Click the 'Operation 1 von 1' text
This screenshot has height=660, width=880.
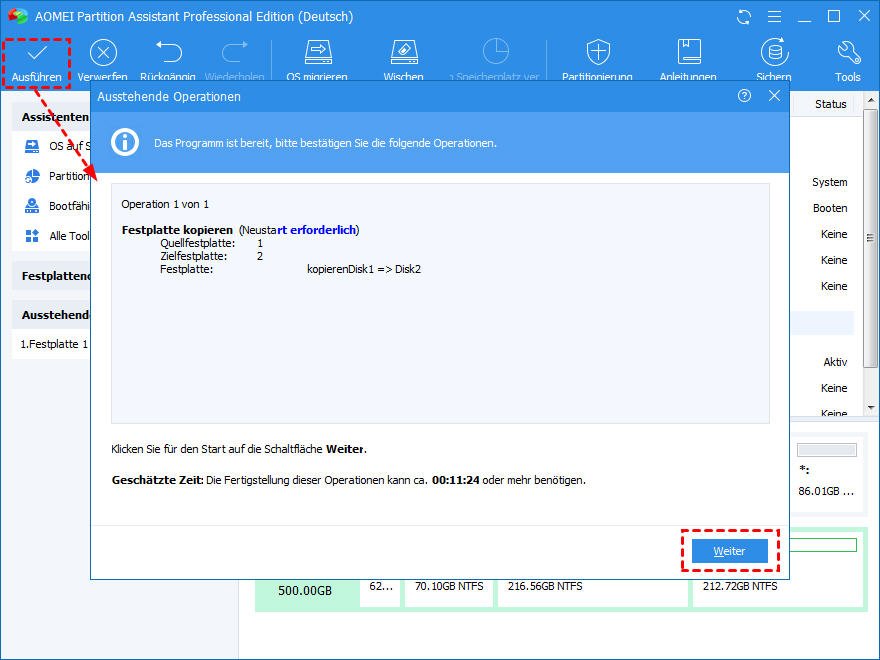(165, 204)
